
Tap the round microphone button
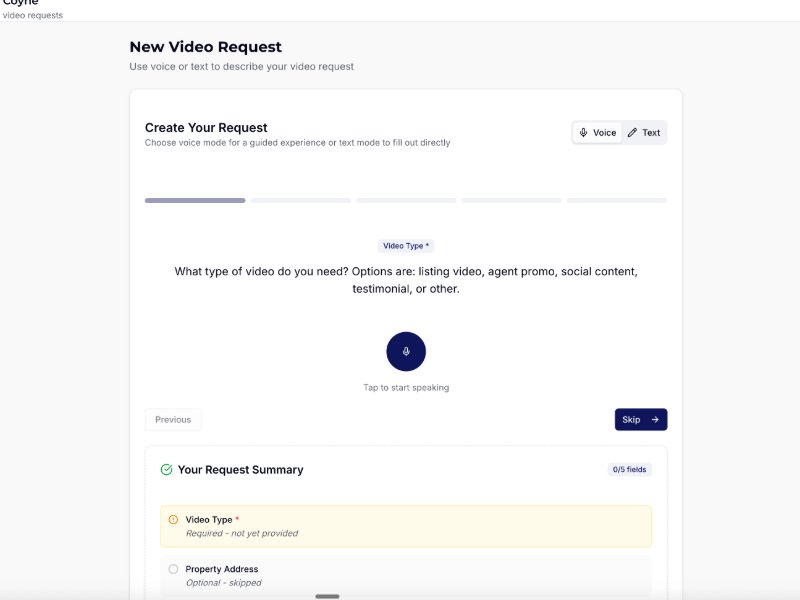(406, 351)
